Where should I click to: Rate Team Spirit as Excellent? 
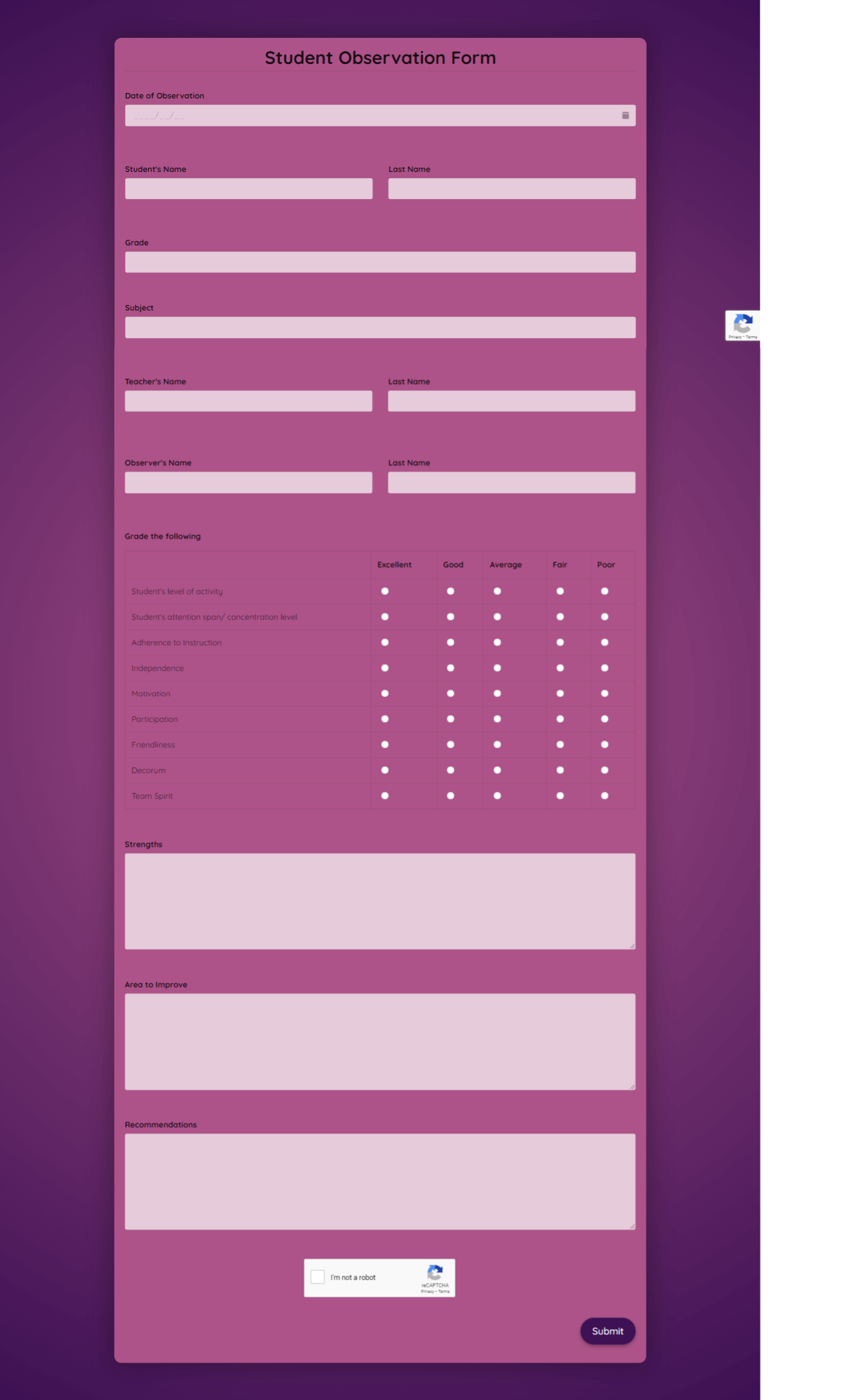[385, 796]
